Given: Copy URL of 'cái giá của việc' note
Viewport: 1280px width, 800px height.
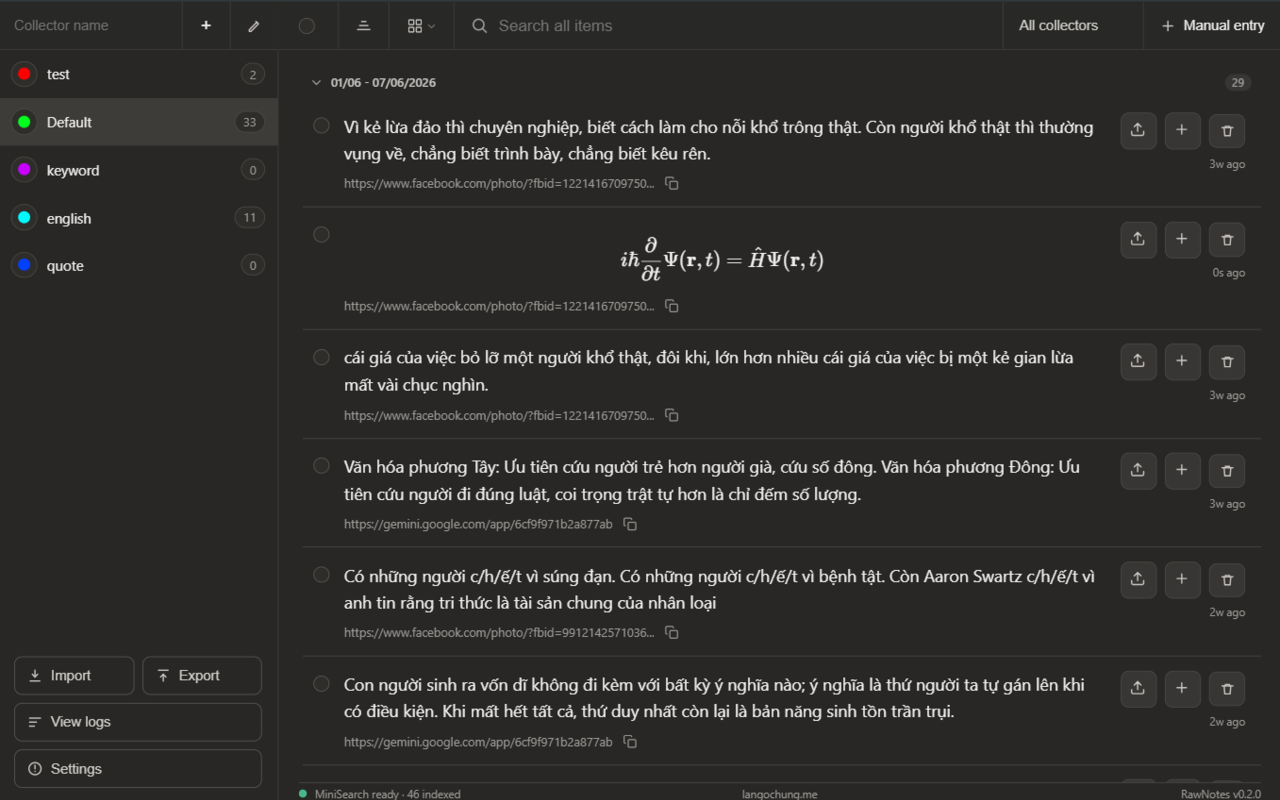Looking at the screenshot, I should point(672,415).
